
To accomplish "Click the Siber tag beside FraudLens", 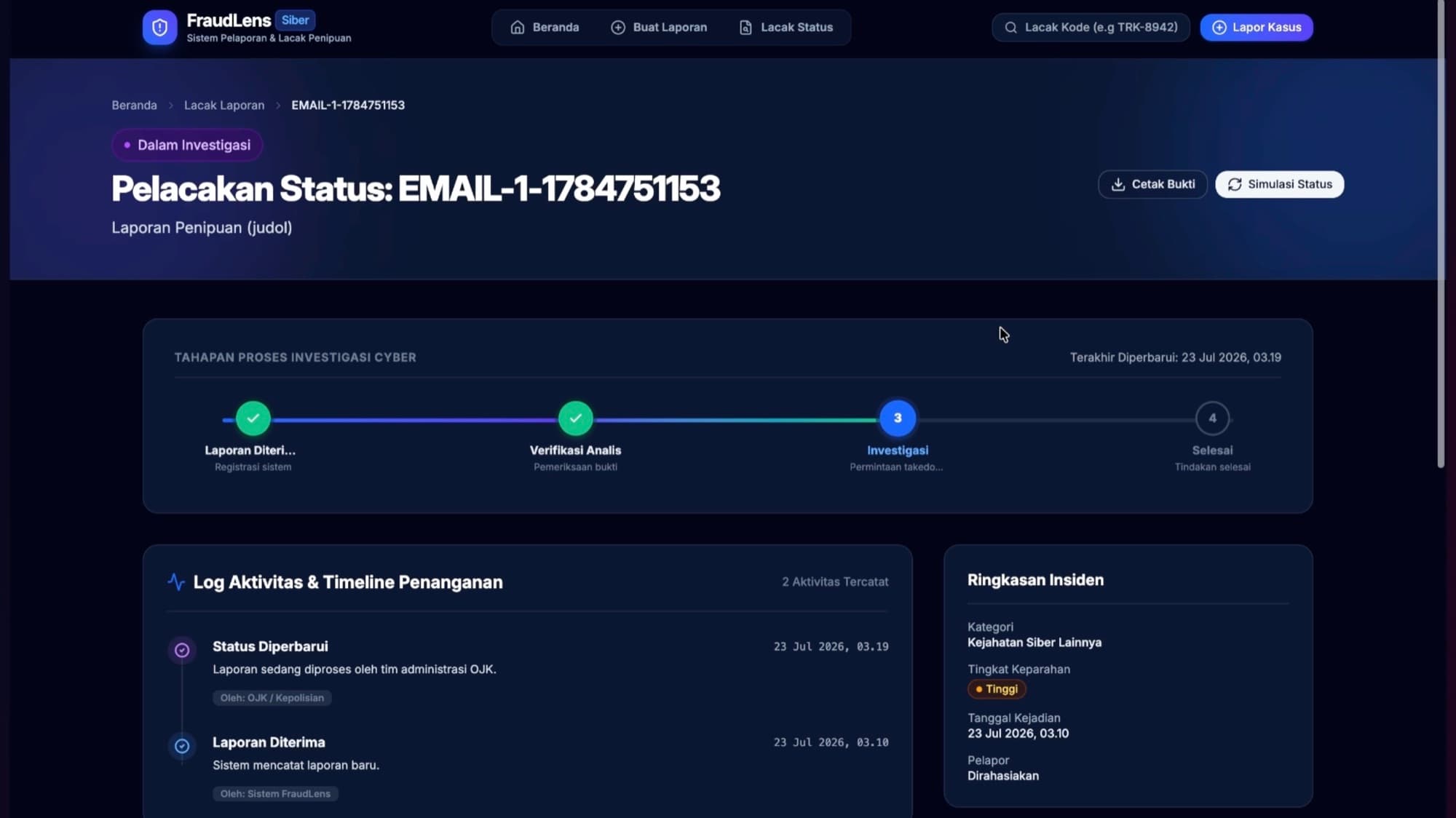I will (x=295, y=20).
